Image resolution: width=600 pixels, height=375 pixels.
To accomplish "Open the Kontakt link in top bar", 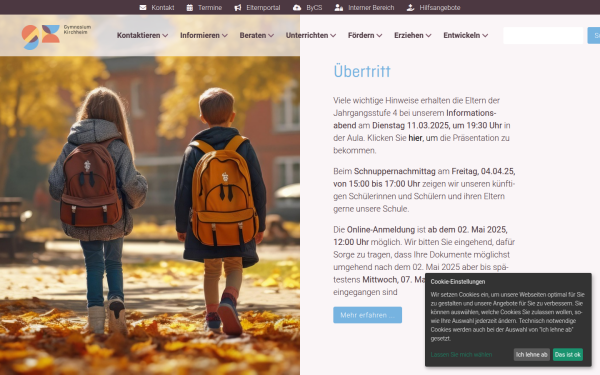I will [x=163, y=8].
